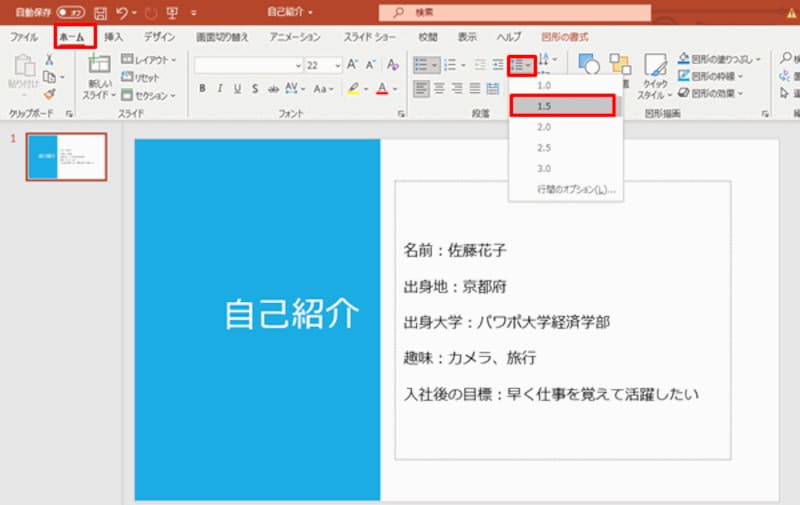Choose line spacing 1.0
The width and height of the screenshot is (800, 505).
click(565, 86)
